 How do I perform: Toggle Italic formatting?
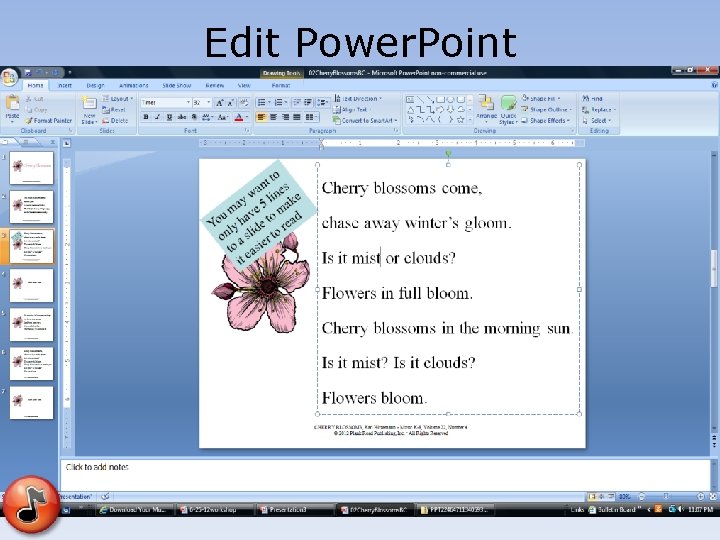point(158,117)
